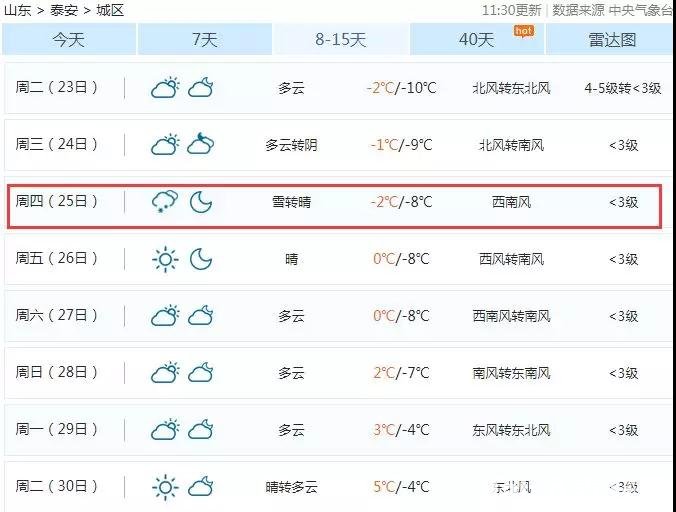Click the cloudy night icon for 28日

(200, 372)
